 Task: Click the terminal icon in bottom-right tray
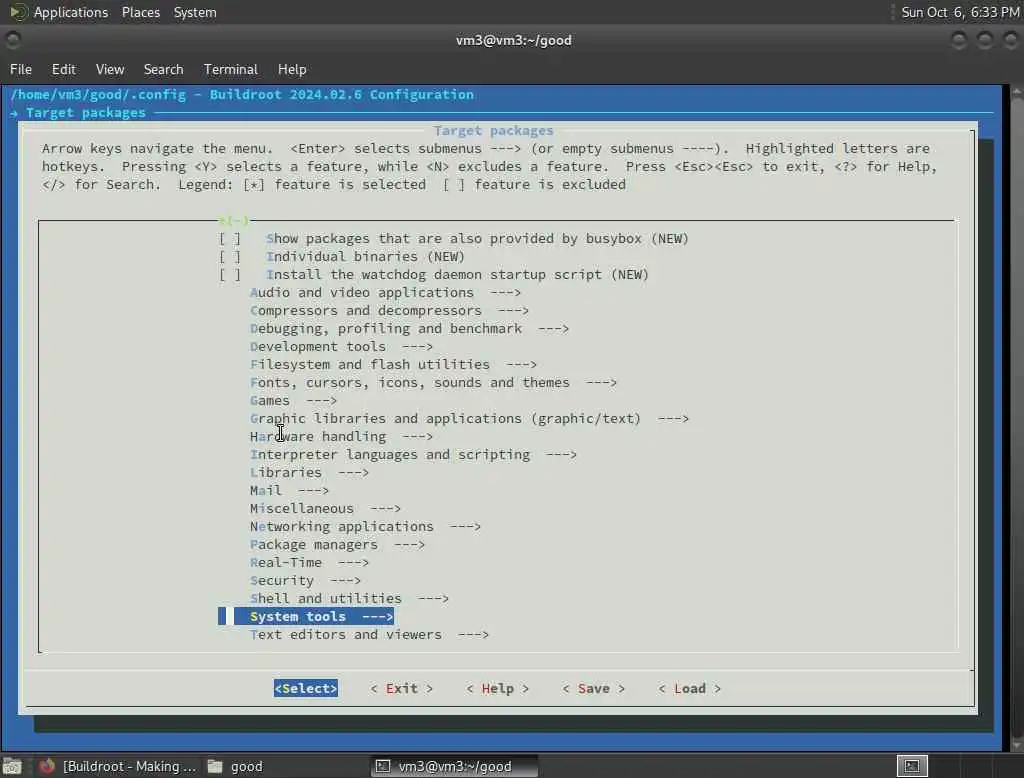point(912,766)
